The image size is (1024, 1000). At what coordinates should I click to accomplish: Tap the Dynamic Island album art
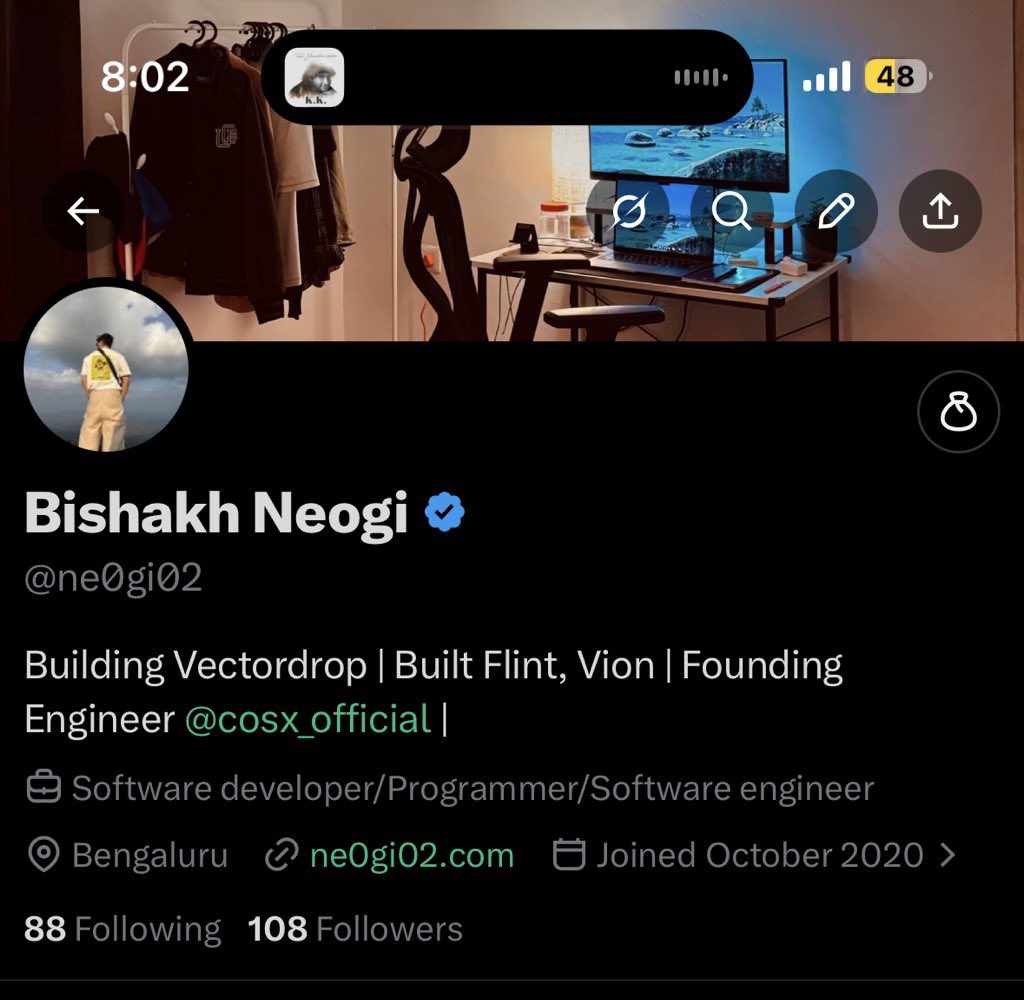pos(314,77)
